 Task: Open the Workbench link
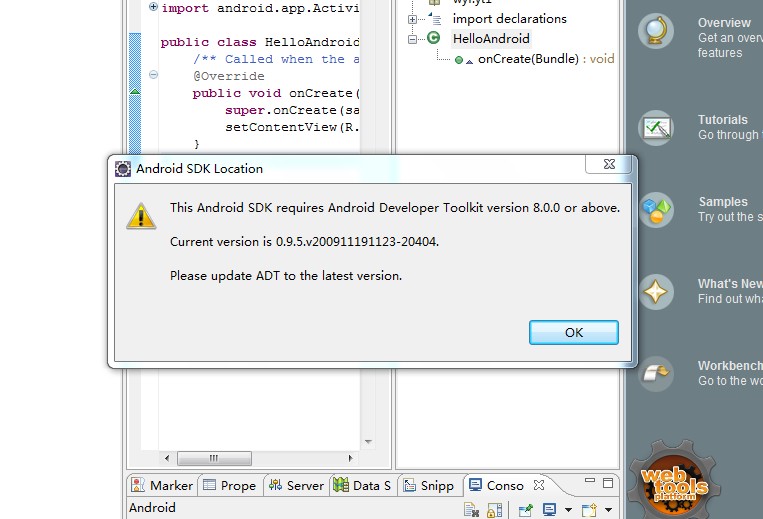pos(730,365)
